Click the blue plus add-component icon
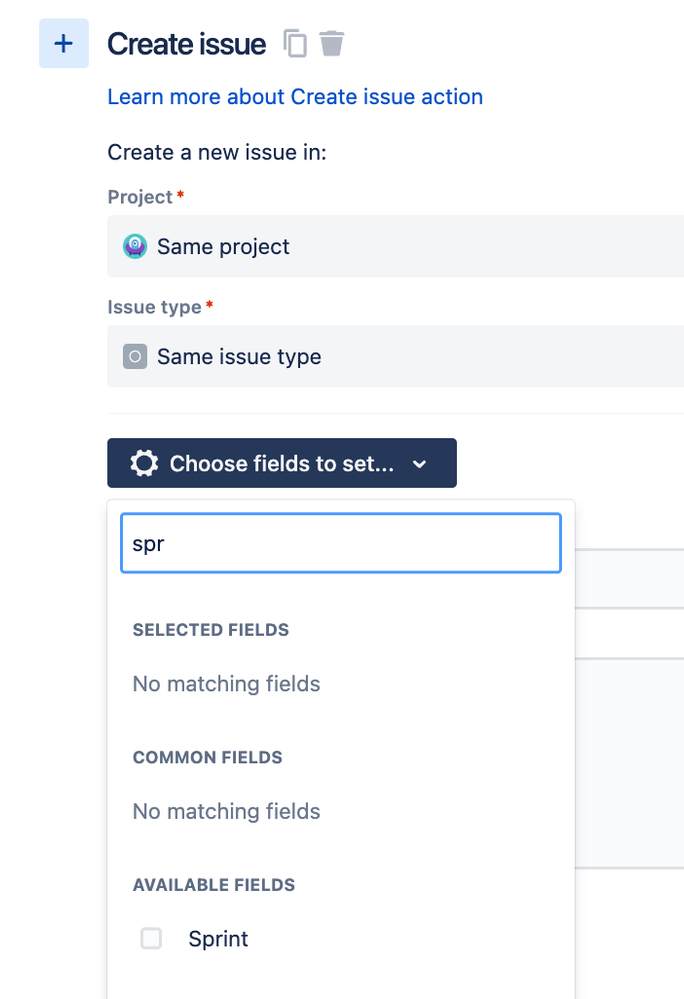Viewport: 684px width, 999px height. click(x=63, y=45)
